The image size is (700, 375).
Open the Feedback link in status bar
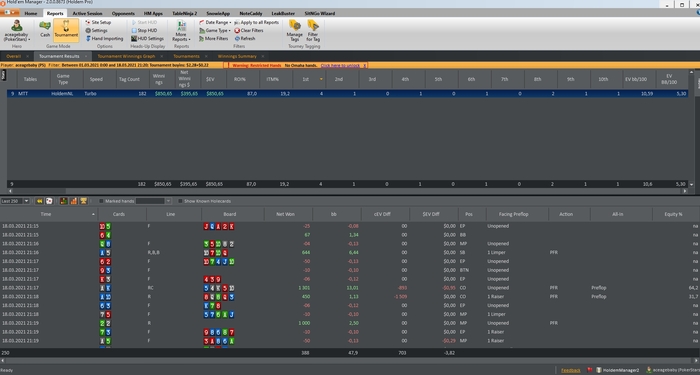click(571, 370)
